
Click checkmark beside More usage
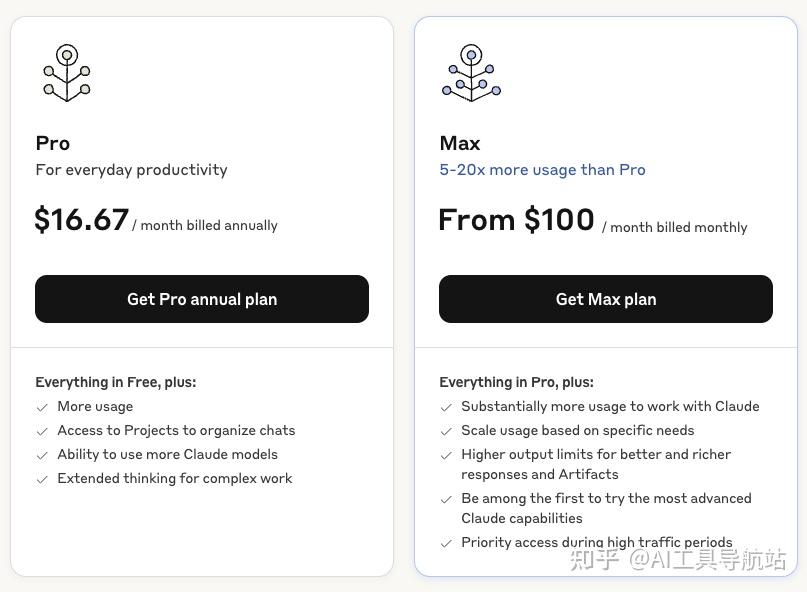(42, 407)
